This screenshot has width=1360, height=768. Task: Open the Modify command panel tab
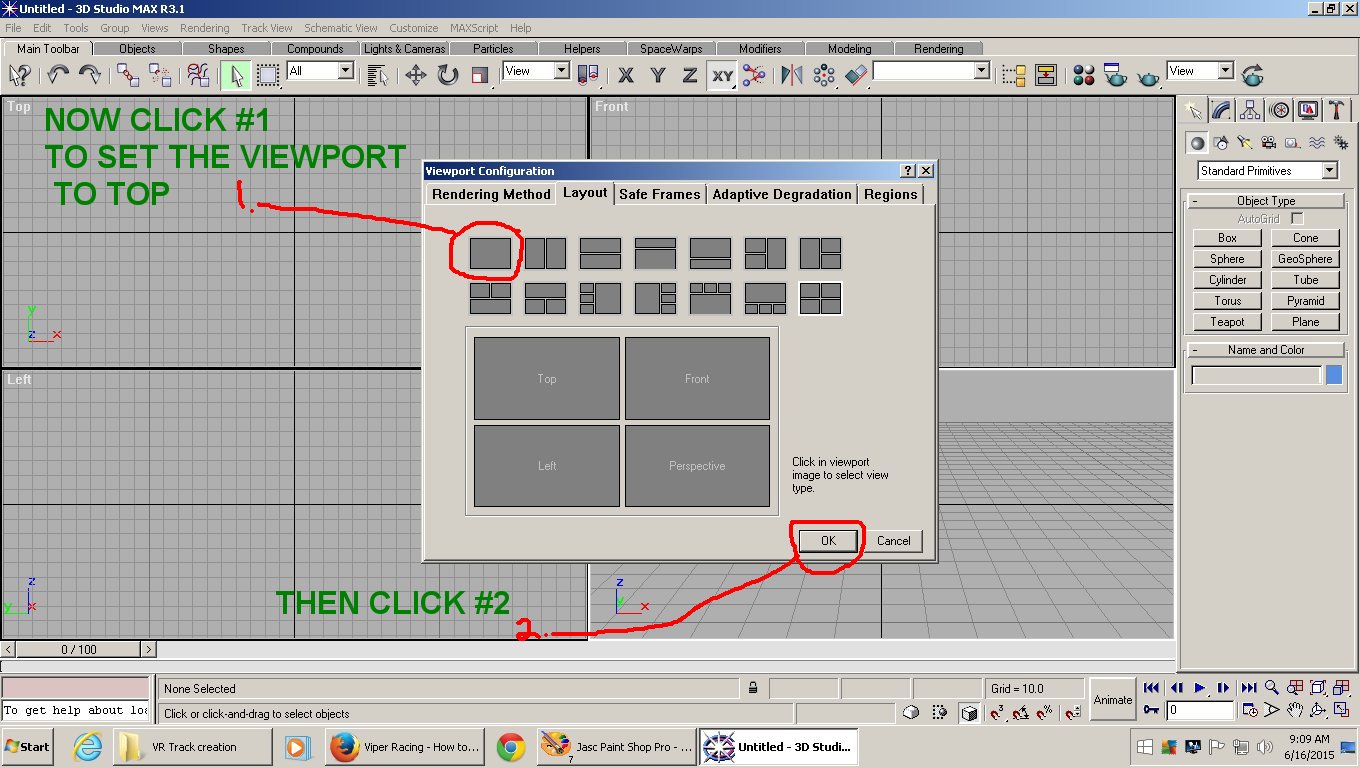click(x=1221, y=110)
